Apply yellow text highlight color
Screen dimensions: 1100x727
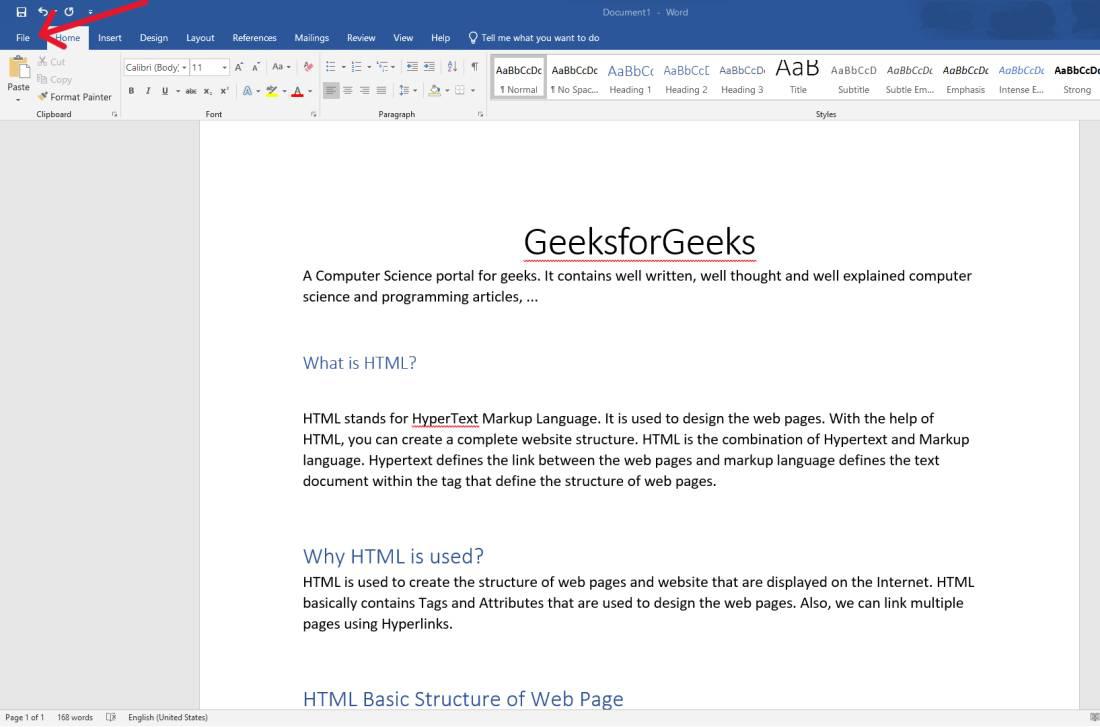(272, 91)
